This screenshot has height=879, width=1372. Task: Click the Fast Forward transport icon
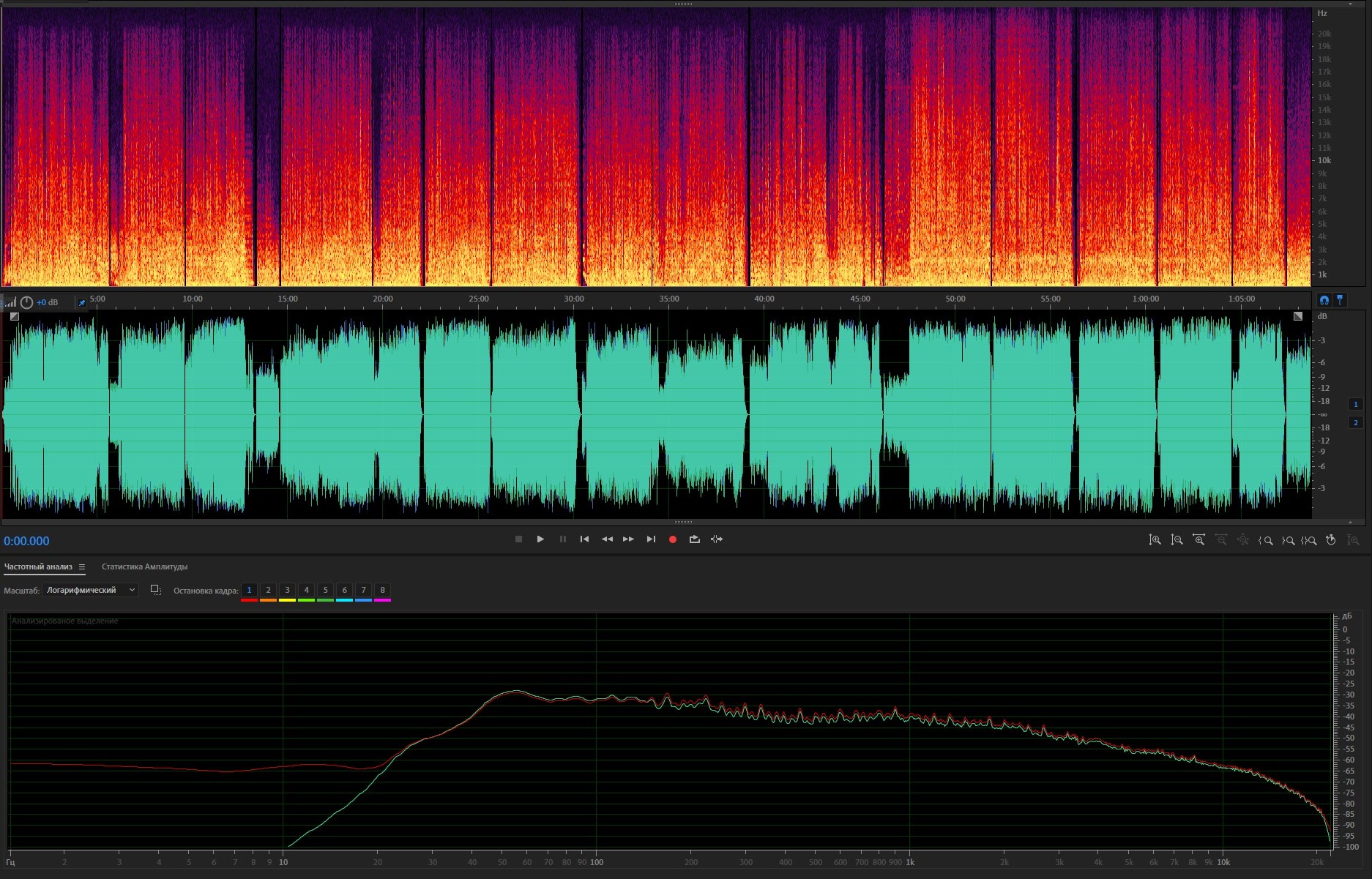click(628, 539)
